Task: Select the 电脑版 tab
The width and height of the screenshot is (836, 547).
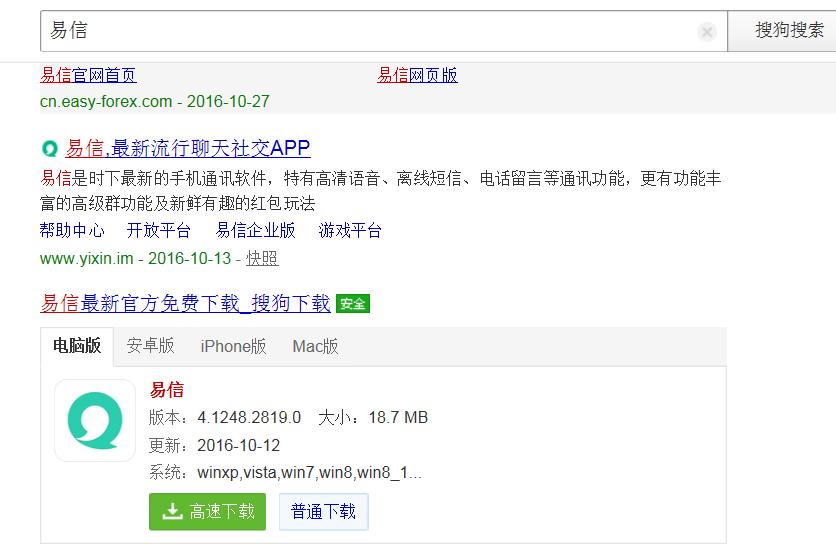Action: (x=77, y=346)
